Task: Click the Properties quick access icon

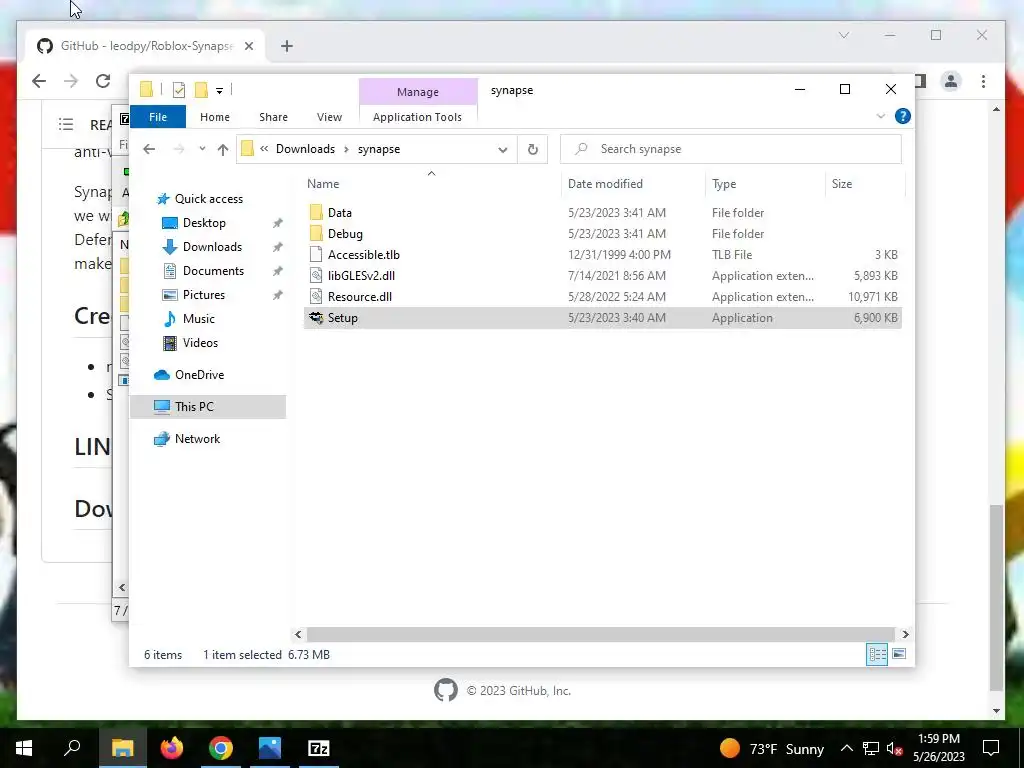Action: [178, 90]
